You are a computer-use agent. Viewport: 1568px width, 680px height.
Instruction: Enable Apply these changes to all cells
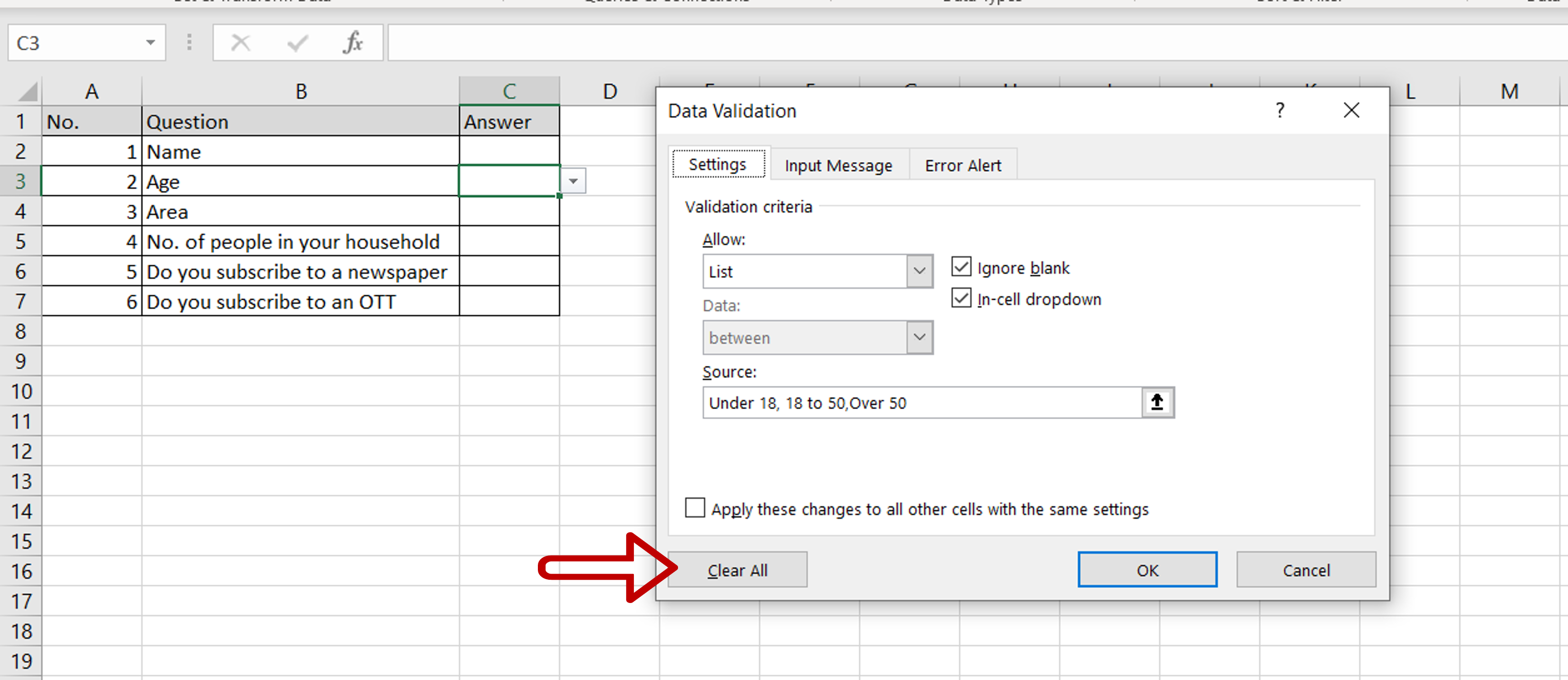click(695, 508)
